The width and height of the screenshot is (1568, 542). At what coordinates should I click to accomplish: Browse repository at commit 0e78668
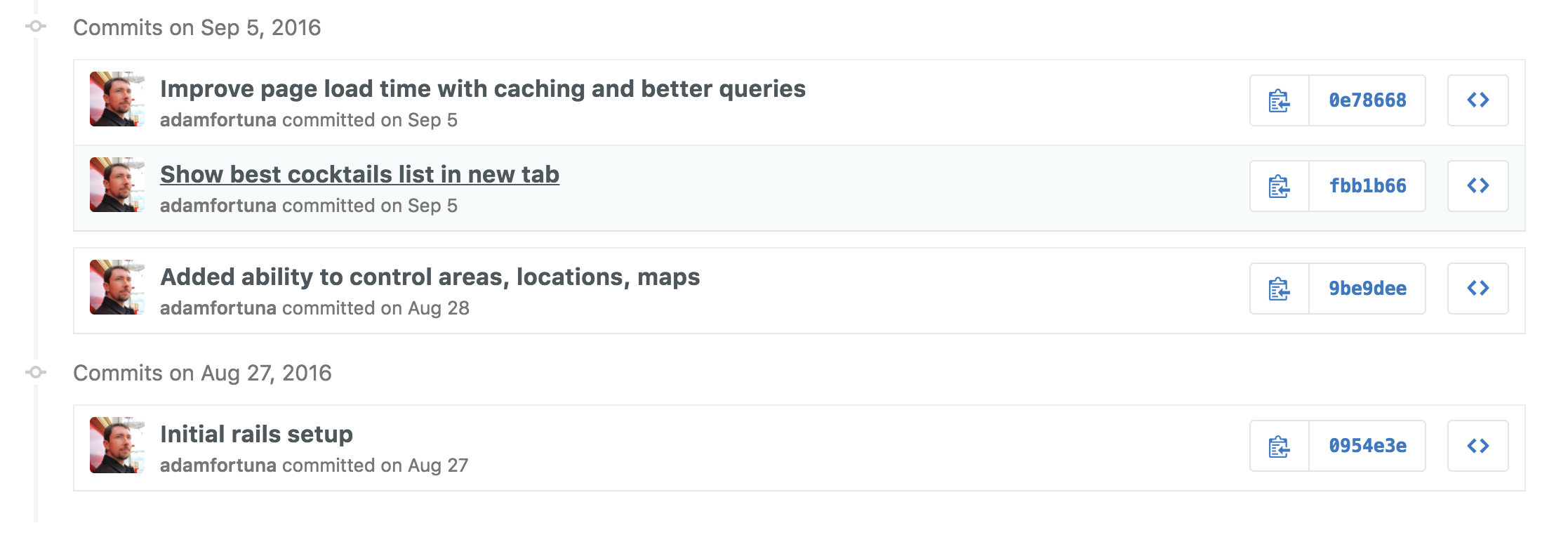1477,100
